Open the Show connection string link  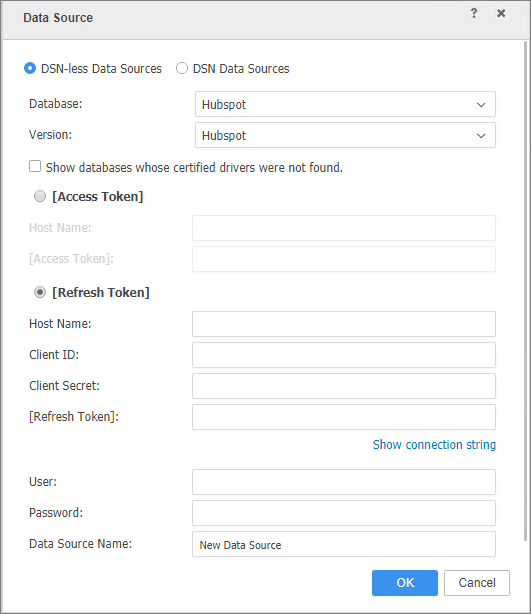coord(434,445)
